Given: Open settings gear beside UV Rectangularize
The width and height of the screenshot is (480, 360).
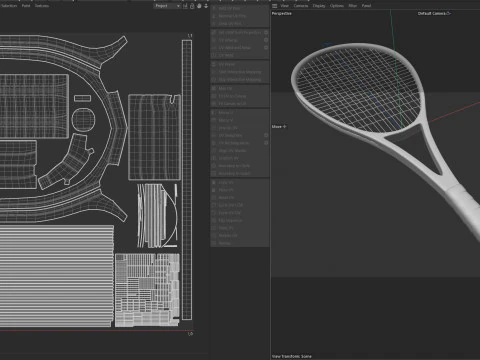Looking at the screenshot, I should [x=266, y=143].
